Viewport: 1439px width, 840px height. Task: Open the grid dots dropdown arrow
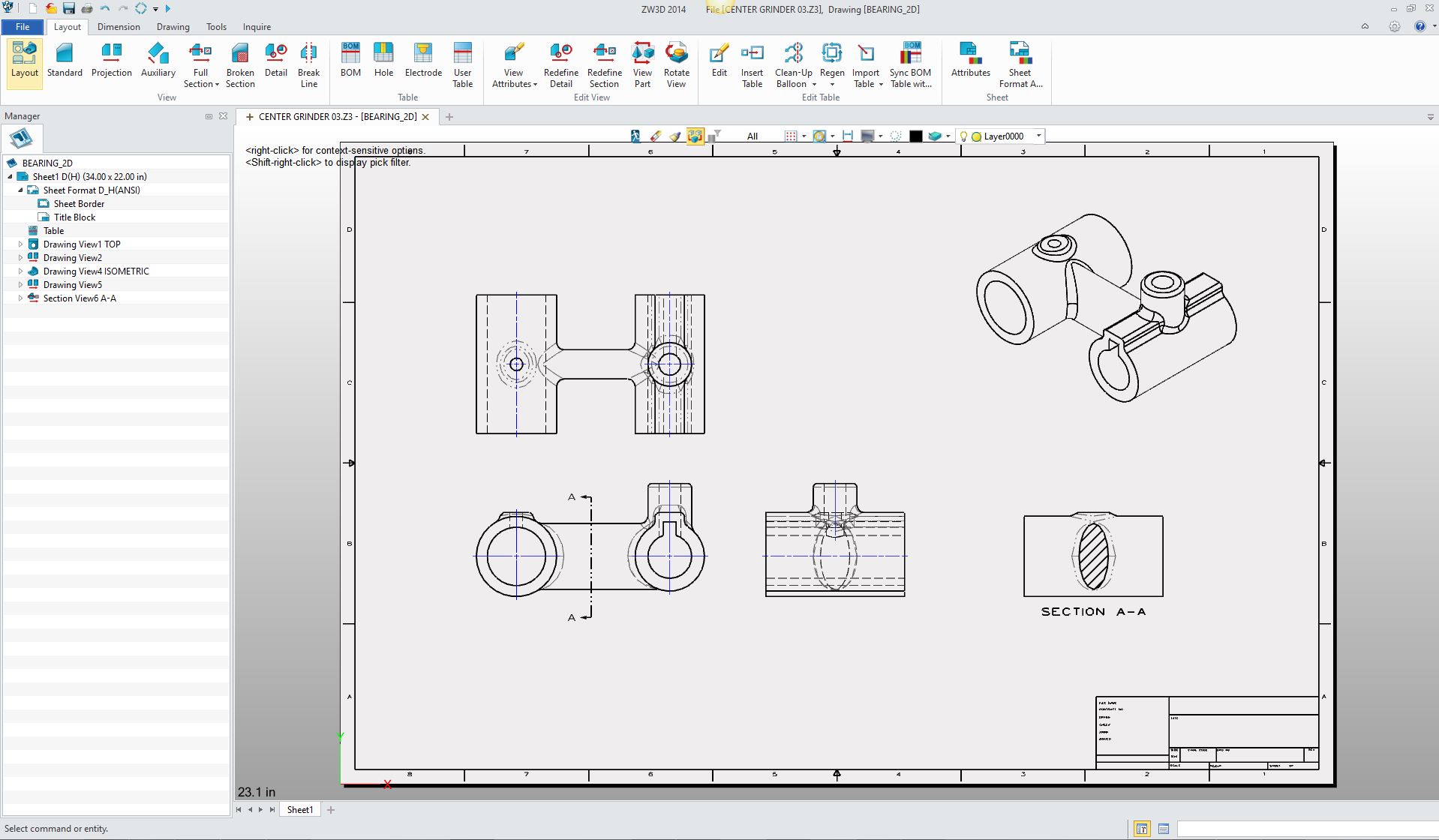[x=804, y=136]
